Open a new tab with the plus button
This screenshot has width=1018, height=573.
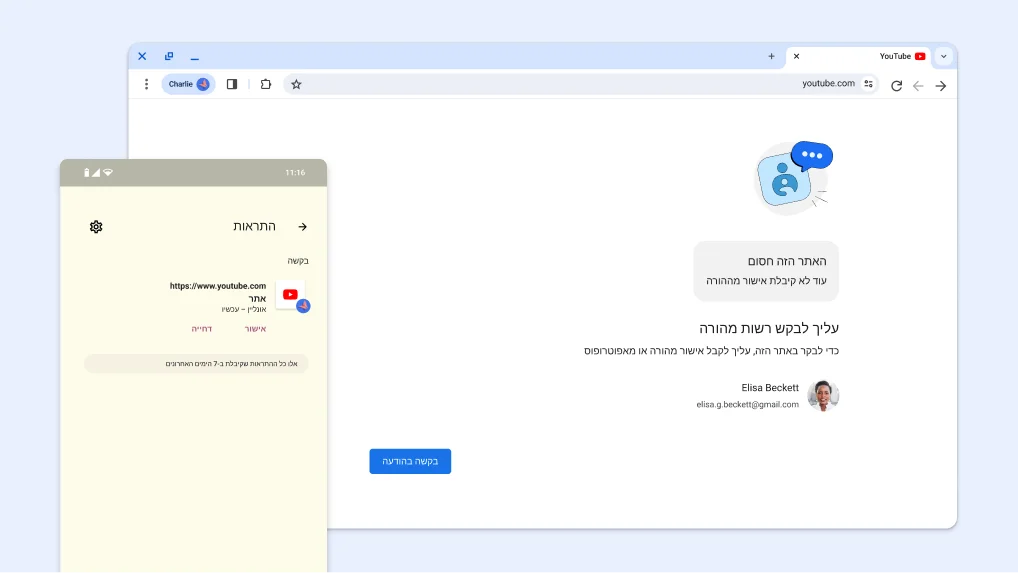coord(771,56)
